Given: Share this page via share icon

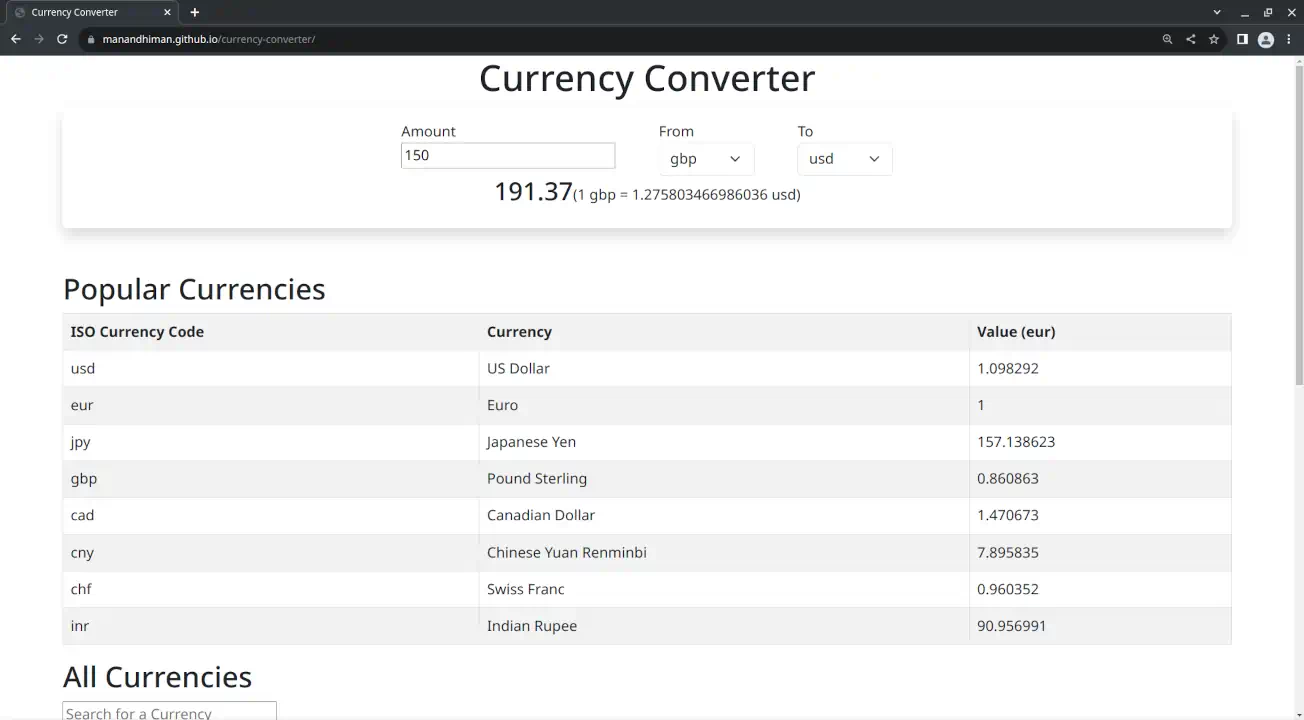Looking at the screenshot, I should pos(1190,39).
